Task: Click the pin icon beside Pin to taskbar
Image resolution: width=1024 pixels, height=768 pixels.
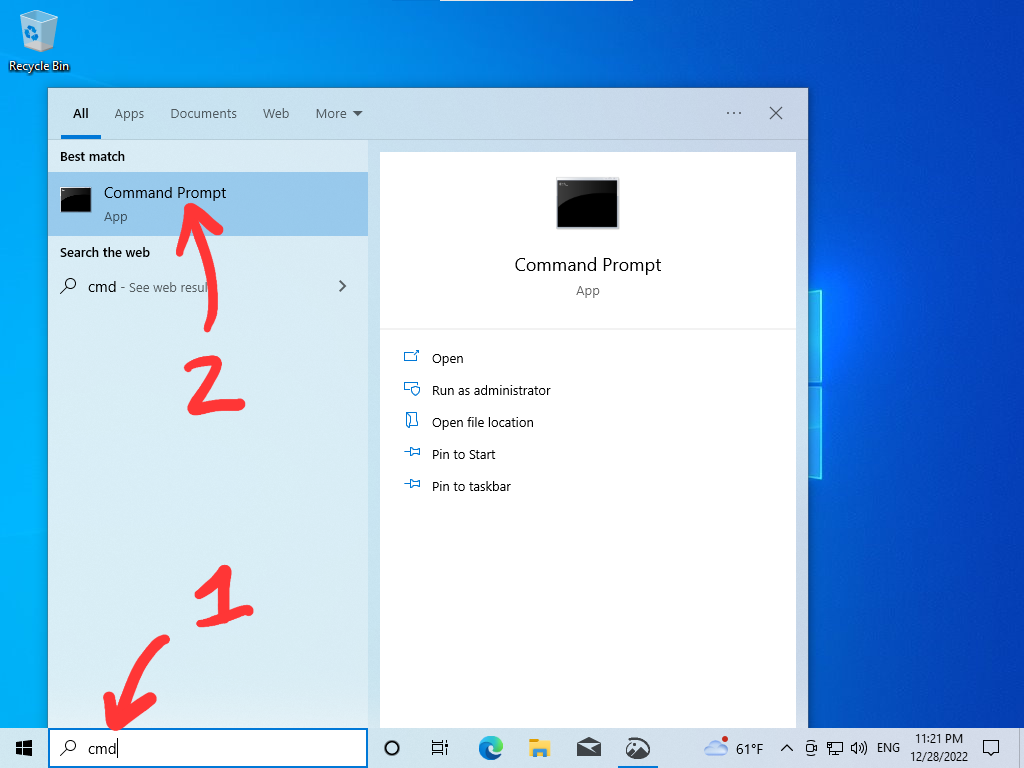Action: (412, 484)
